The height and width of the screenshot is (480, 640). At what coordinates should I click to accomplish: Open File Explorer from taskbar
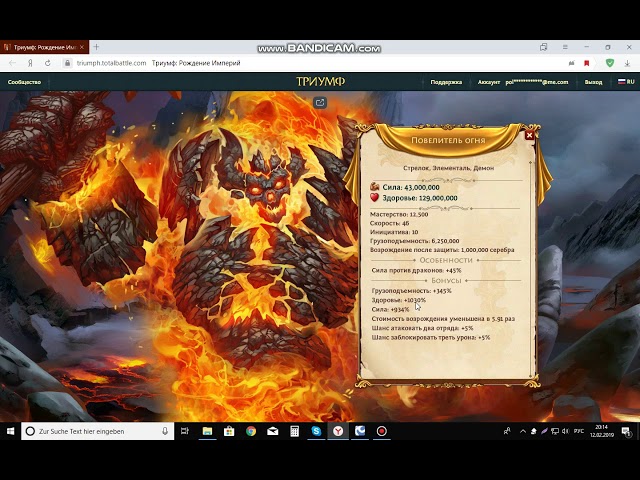[x=207, y=431]
